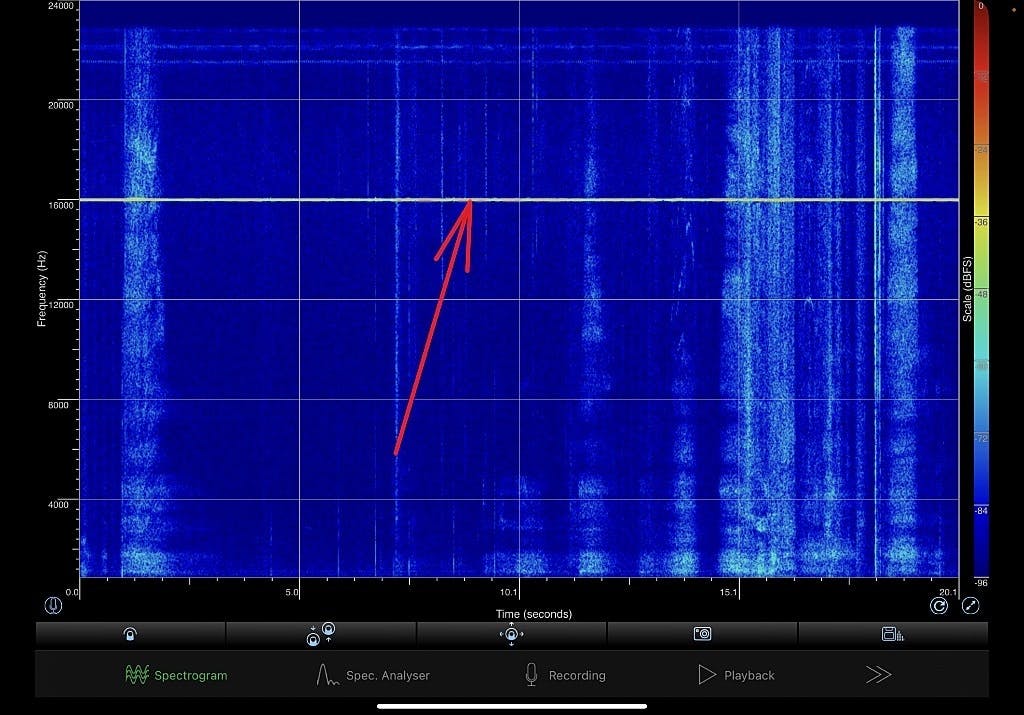Click the "-96" mark on color scale
1024x715 pixels.
coord(982,582)
